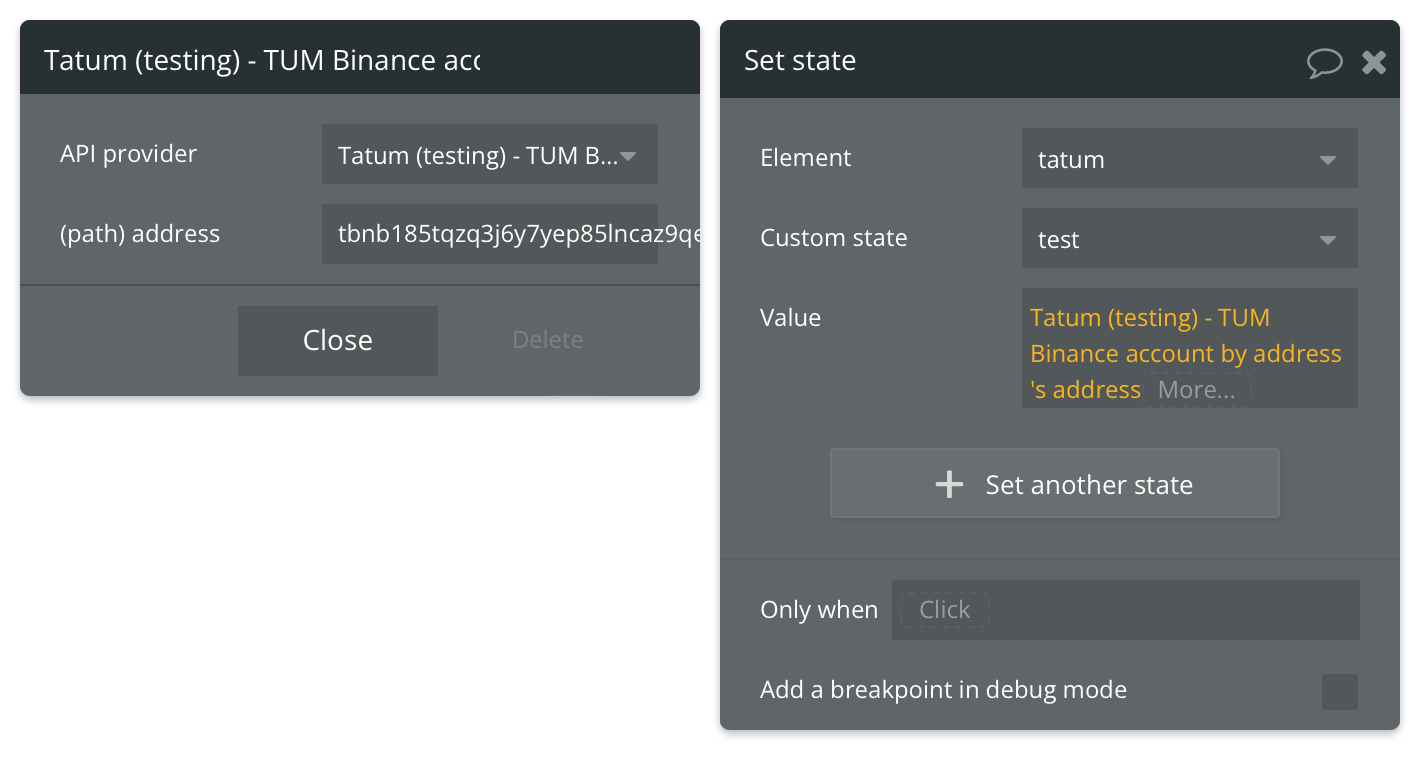Click the Element label
The image size is (1420, 762).
coord(806,157)
